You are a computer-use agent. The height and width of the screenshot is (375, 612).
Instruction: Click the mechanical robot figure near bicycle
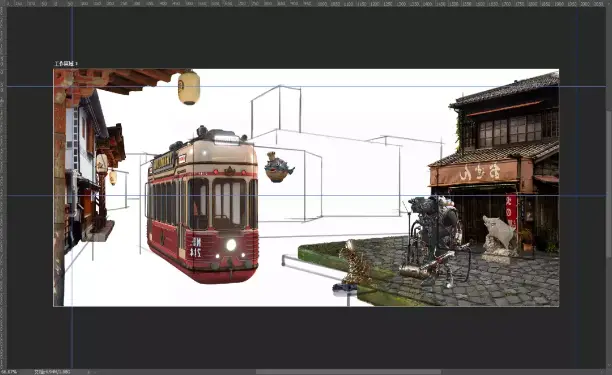point(435,240)
